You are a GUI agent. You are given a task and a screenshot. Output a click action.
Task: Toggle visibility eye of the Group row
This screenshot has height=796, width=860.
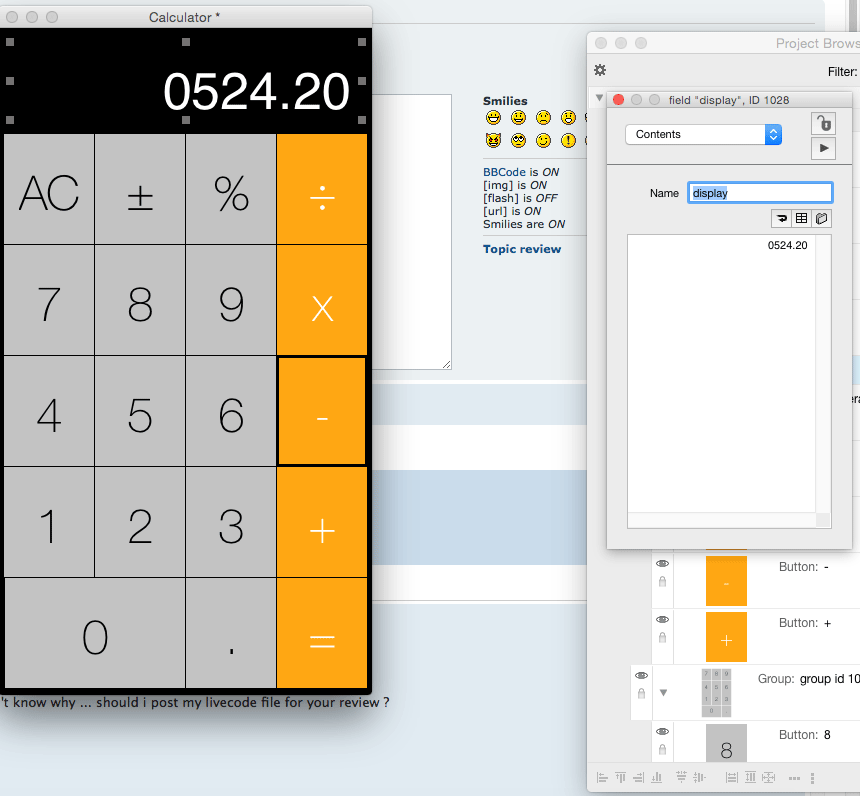[x=641, y=675]
